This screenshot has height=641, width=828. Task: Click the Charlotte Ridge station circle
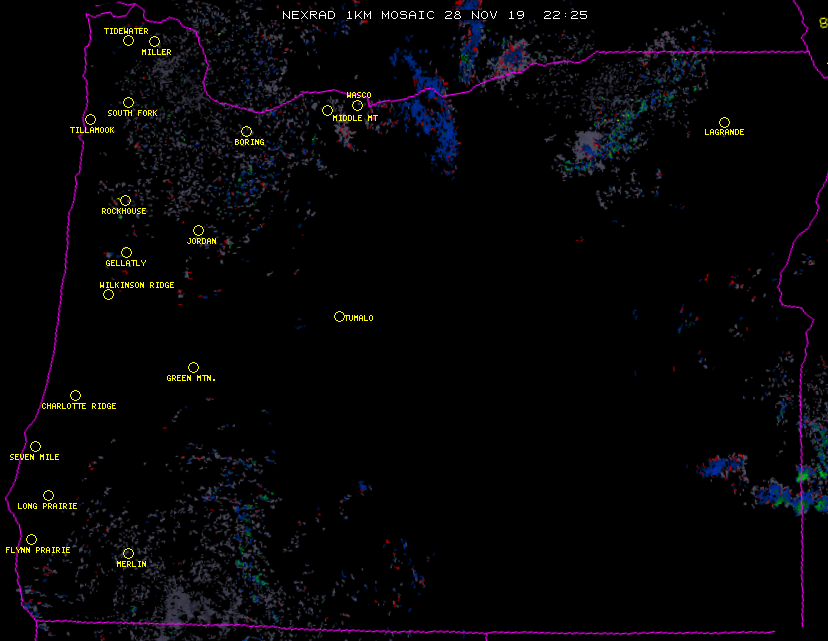(75, 395)
